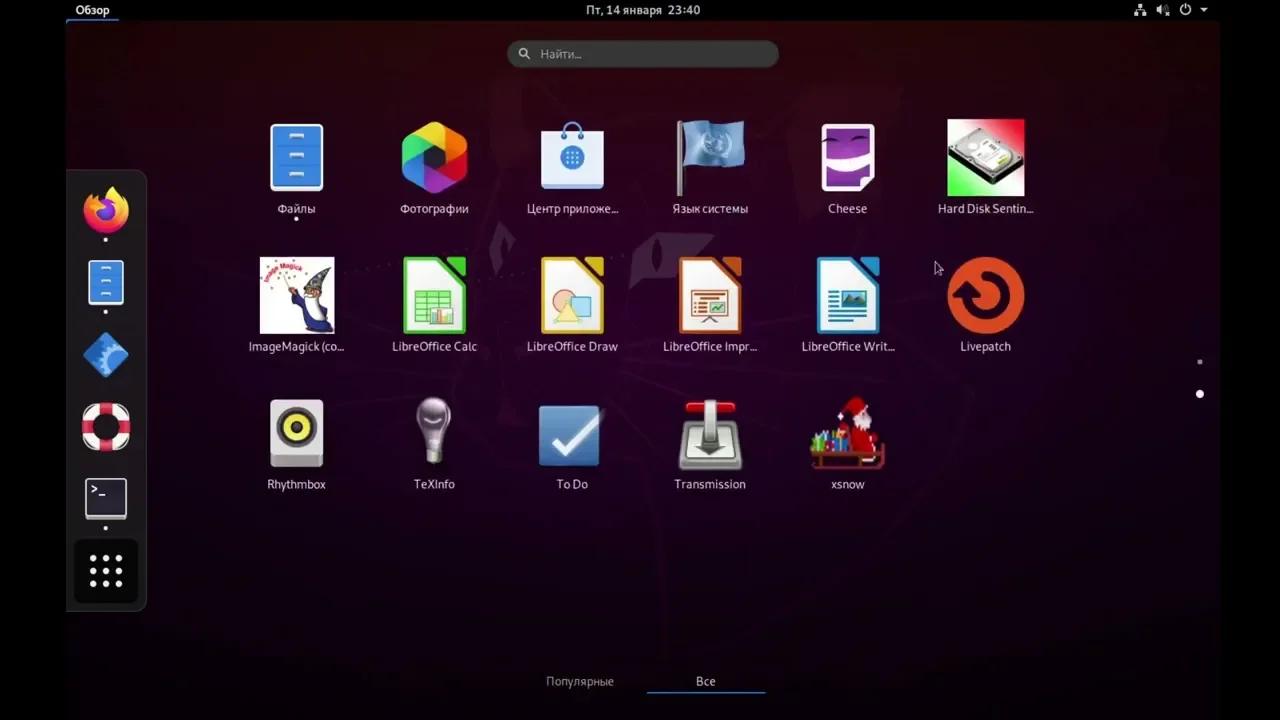
Task: Switch to the Популярные tab
Action: click(x=580, y=681)
